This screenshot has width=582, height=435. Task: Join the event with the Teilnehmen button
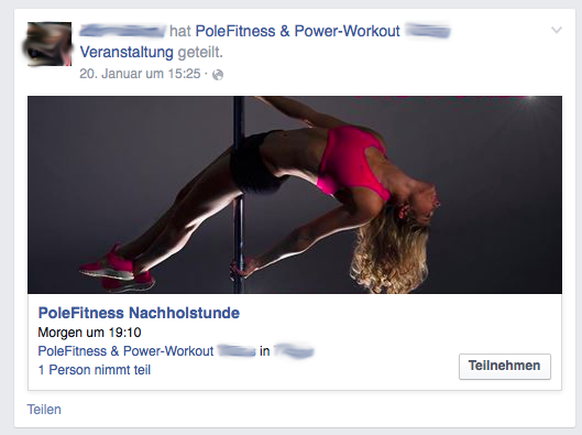point(505,366)
